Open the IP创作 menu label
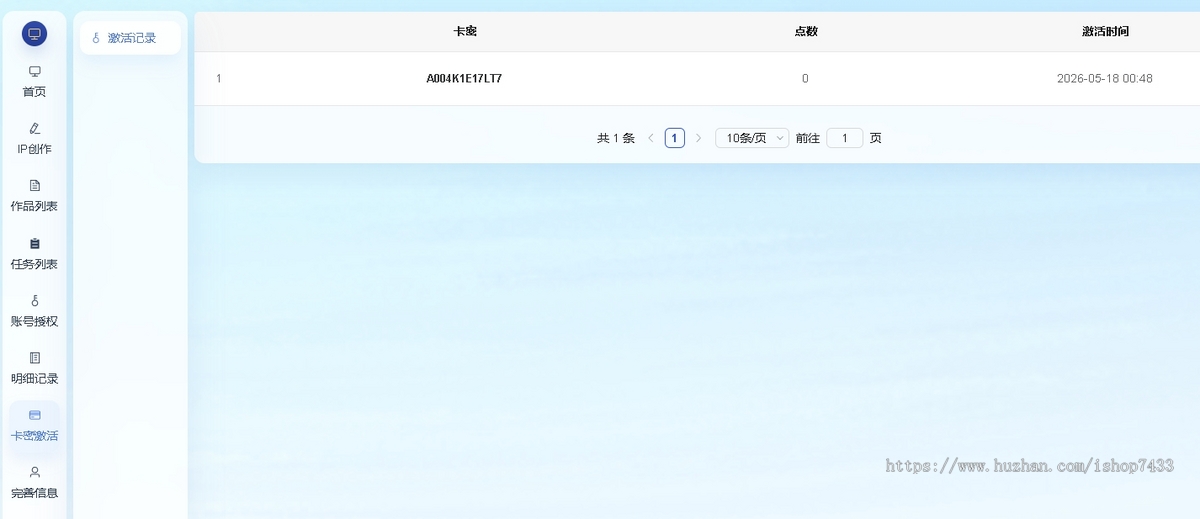This screenshot has width=1200, height=519. 35,149
